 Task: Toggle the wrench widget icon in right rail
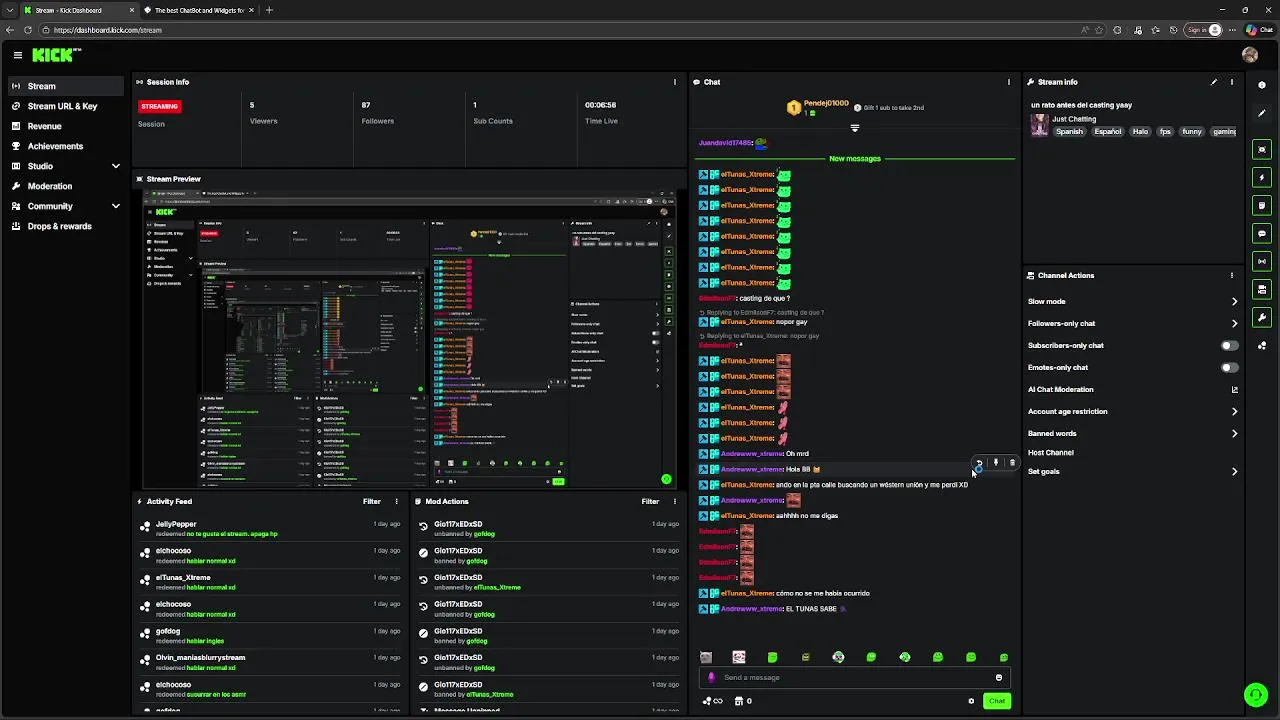point(1262,317)
